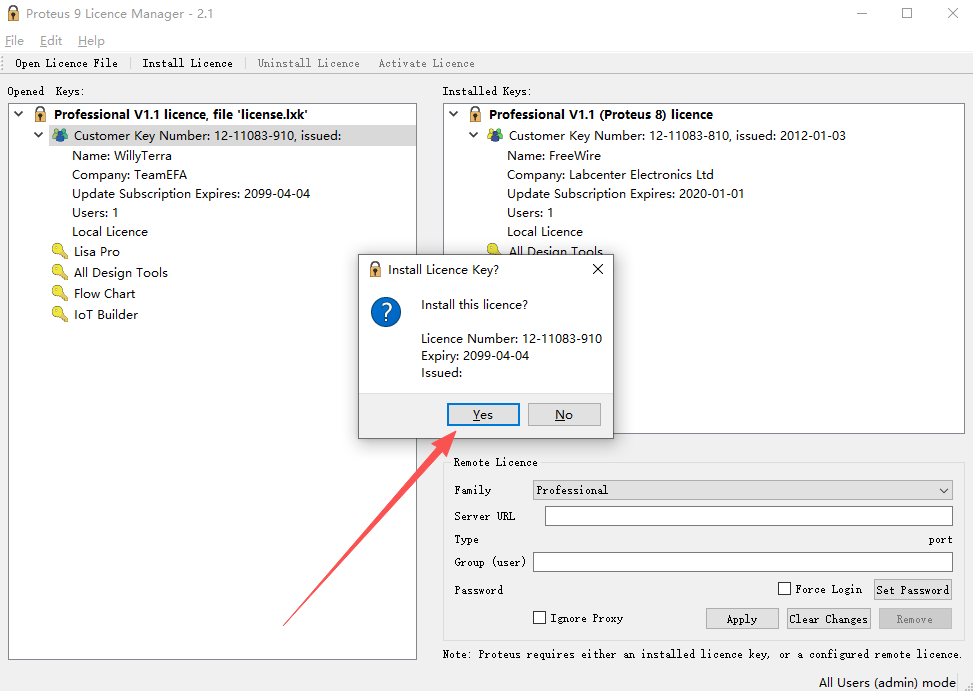The height and width of the screenshot is (691, 973).
Task: Close the Install Licence Key dialog
Action: [598, 269]
